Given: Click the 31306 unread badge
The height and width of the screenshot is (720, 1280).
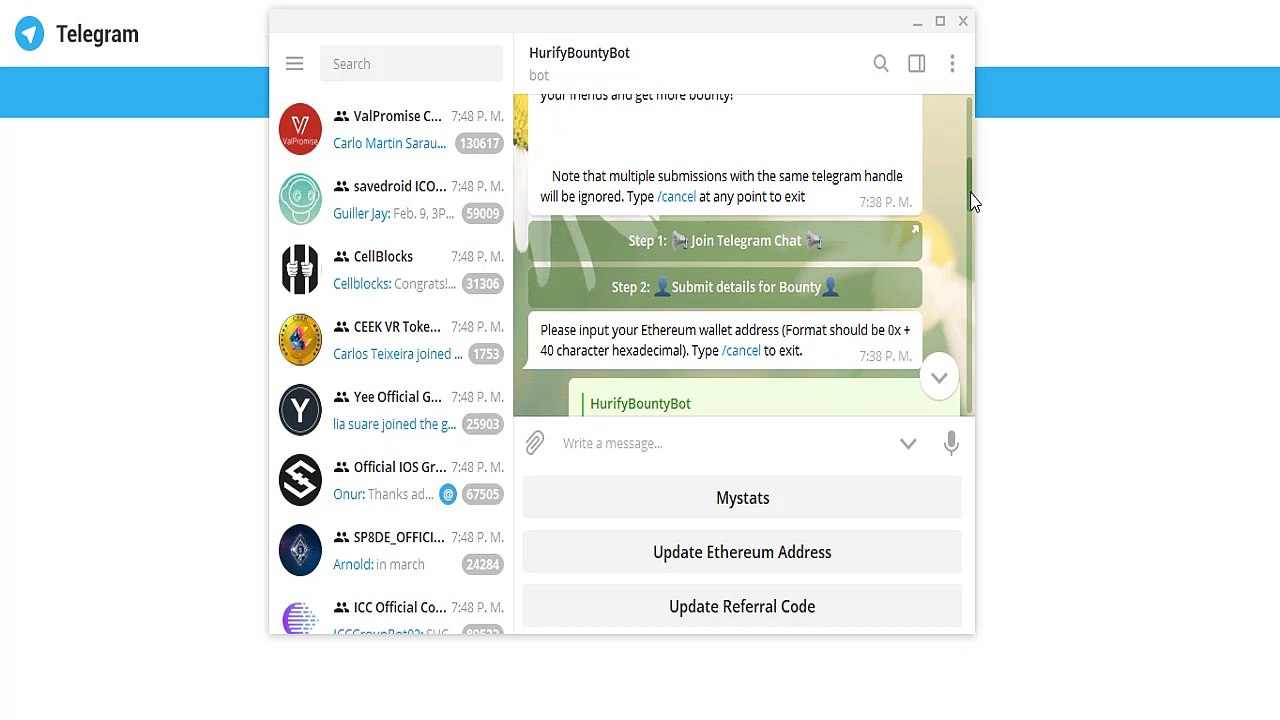Looking at the screenshot, I should point(482,284).
